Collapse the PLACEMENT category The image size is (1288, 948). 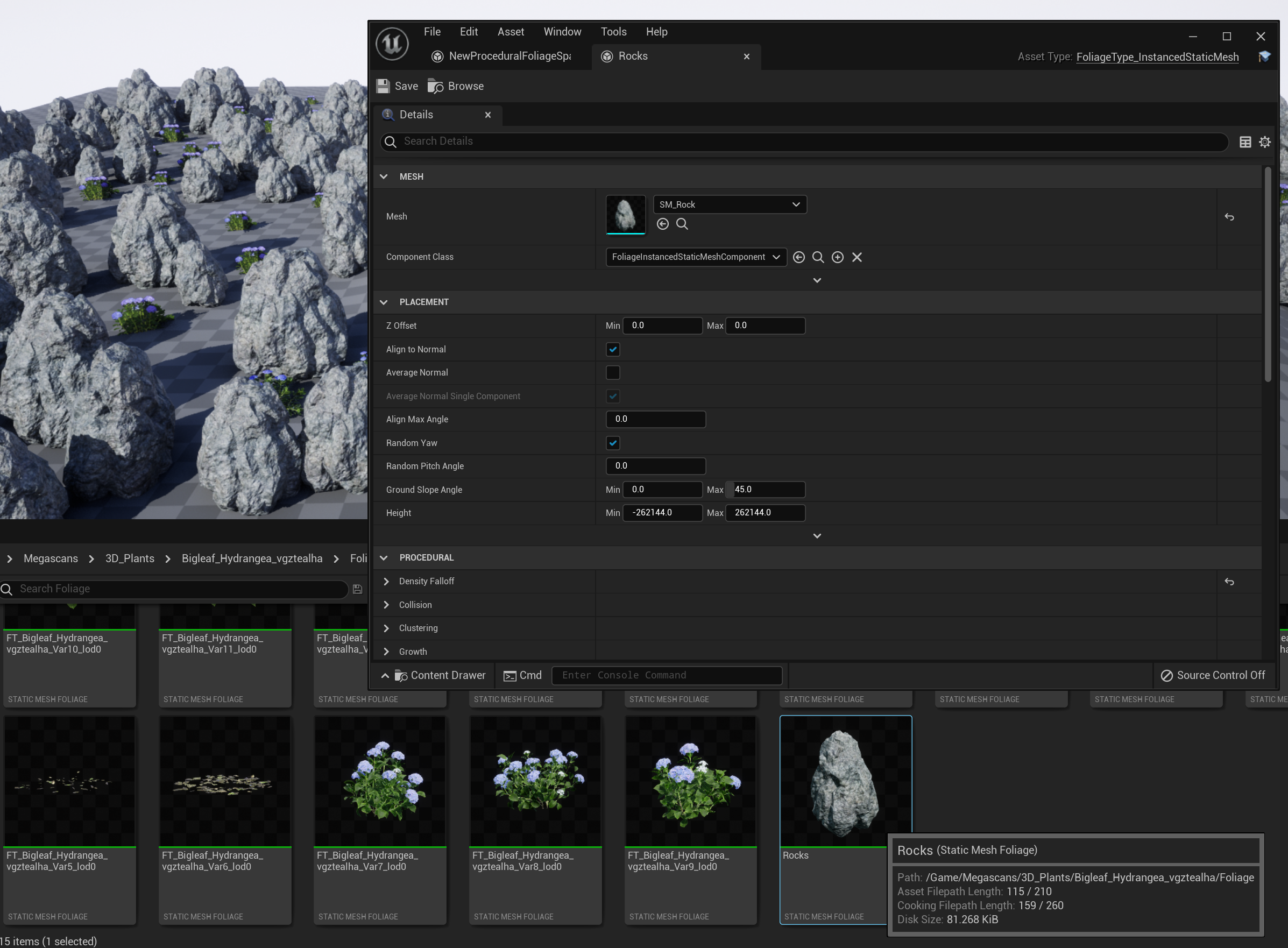(x=384, y=302)
